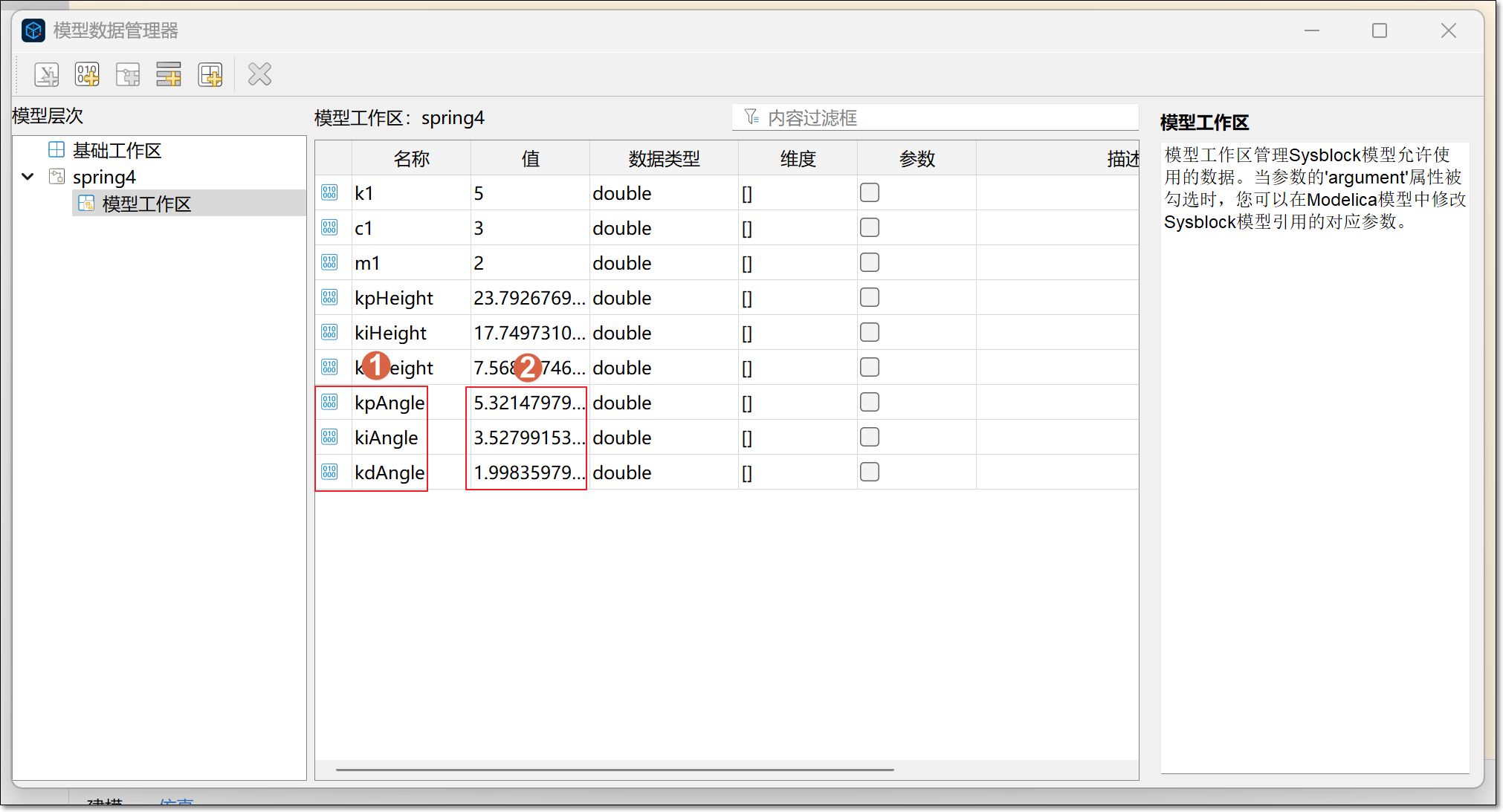
Task: Click the add stacked rows toolbar icon
Action: pos(169,74)
